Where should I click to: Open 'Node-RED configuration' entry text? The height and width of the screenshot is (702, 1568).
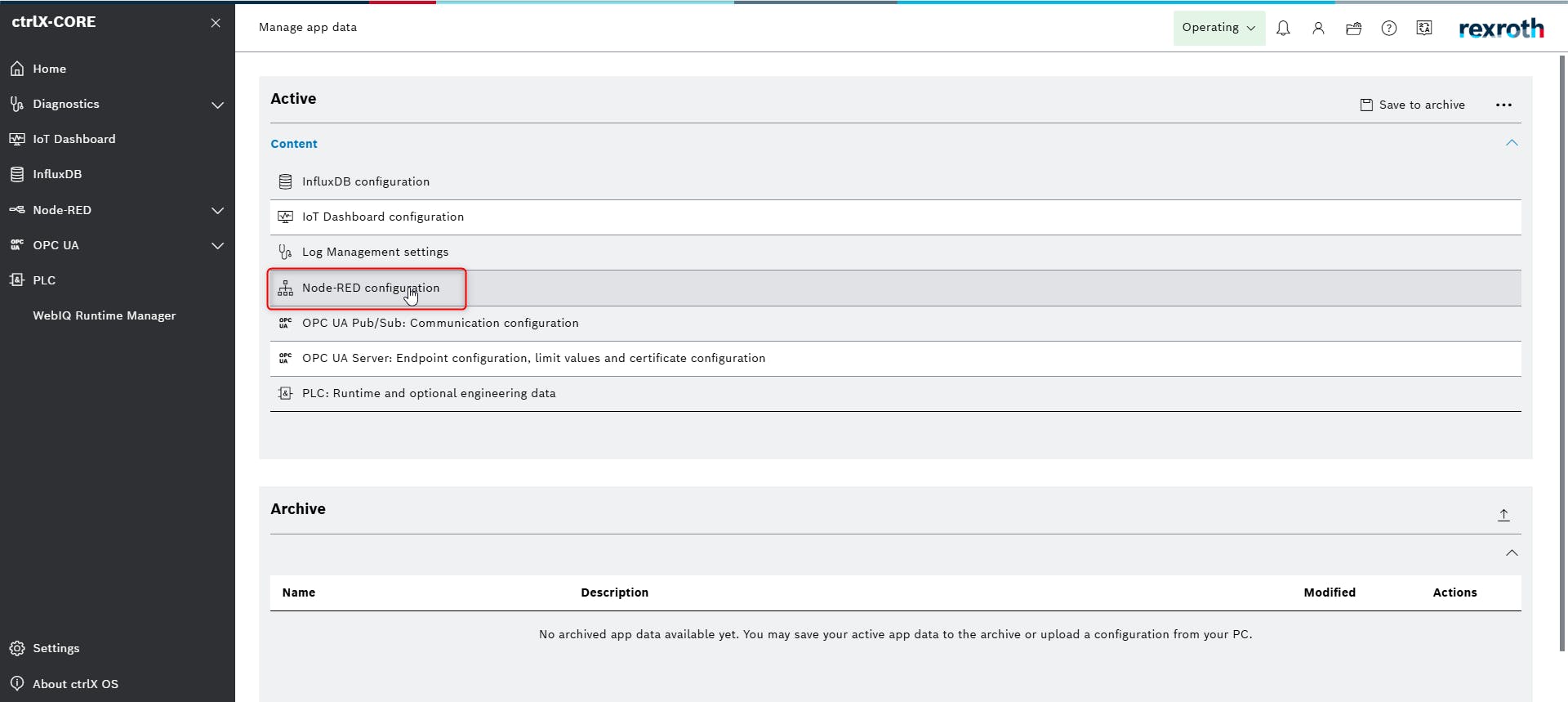pyautogui.click(x=371, y=288)
